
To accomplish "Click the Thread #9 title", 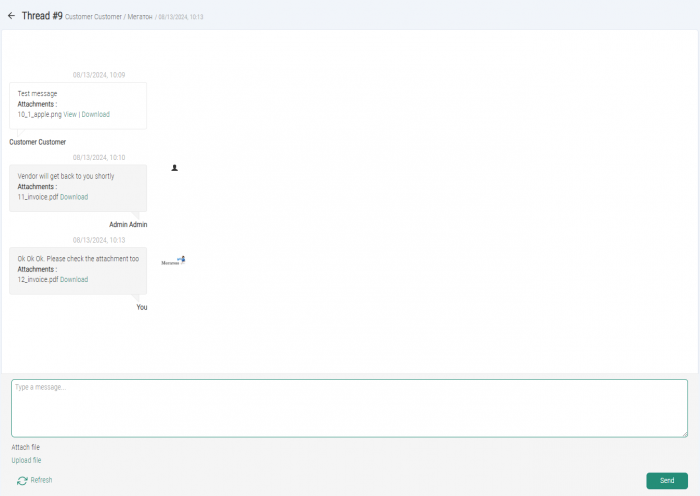I will [42, 16].
